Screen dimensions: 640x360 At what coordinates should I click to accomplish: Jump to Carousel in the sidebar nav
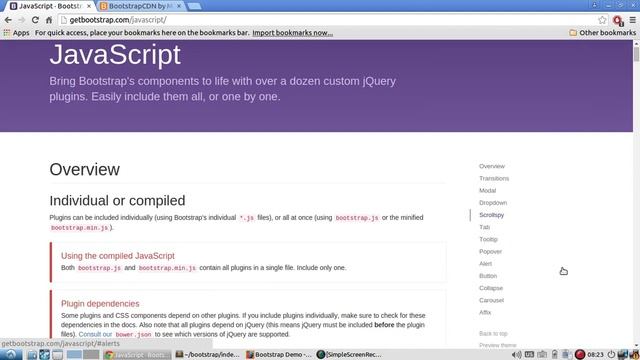(491, 300)
